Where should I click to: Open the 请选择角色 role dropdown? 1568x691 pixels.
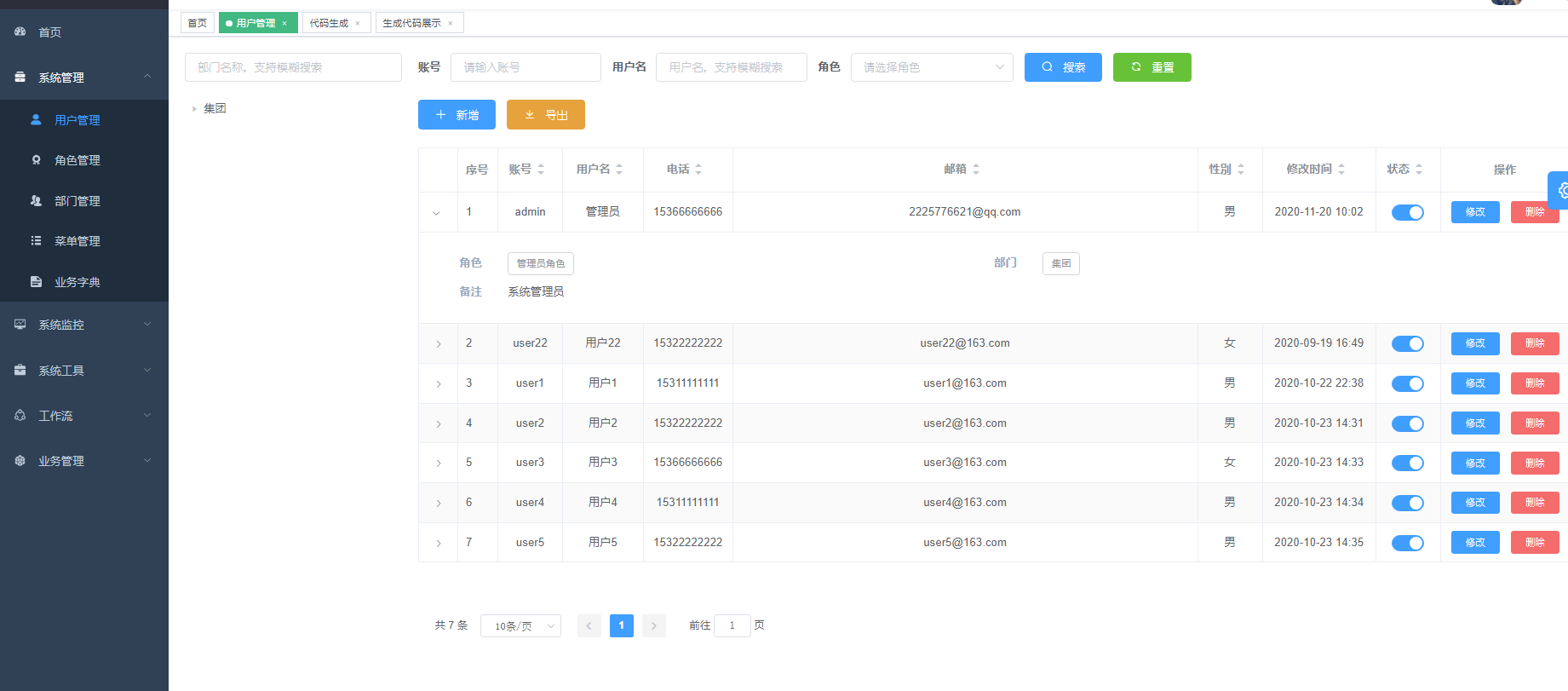pyautogui.click(x=932, y=67)
